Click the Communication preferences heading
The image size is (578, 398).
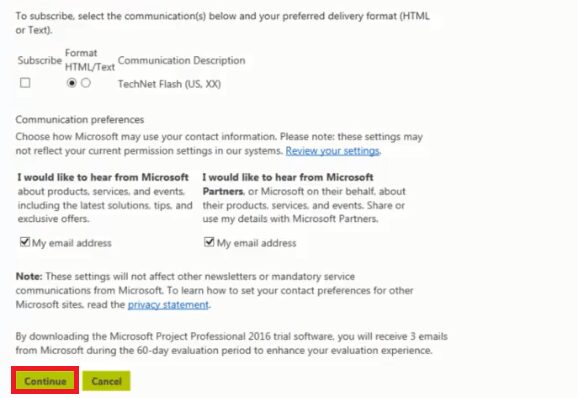[80, 120]
